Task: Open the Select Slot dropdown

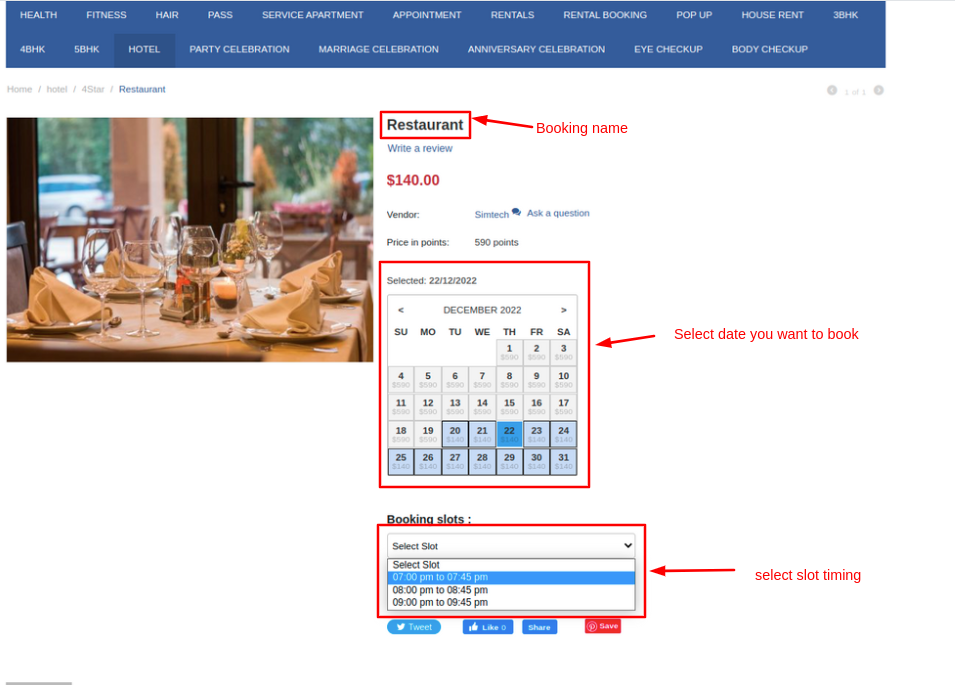Action: pos(511,546)
